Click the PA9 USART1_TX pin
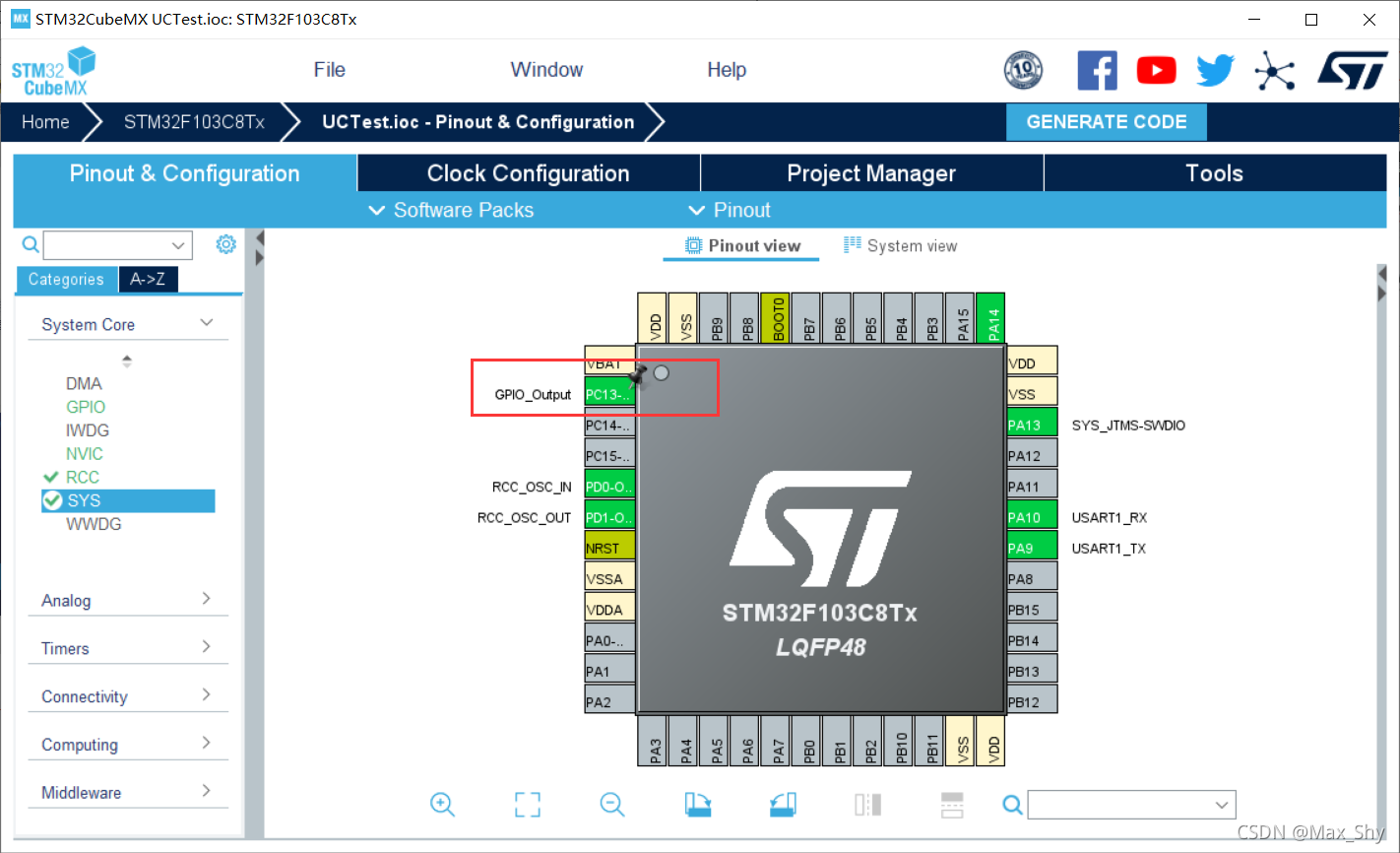This screenshot has height=853, width=1400. click(x=1032, y=548)
